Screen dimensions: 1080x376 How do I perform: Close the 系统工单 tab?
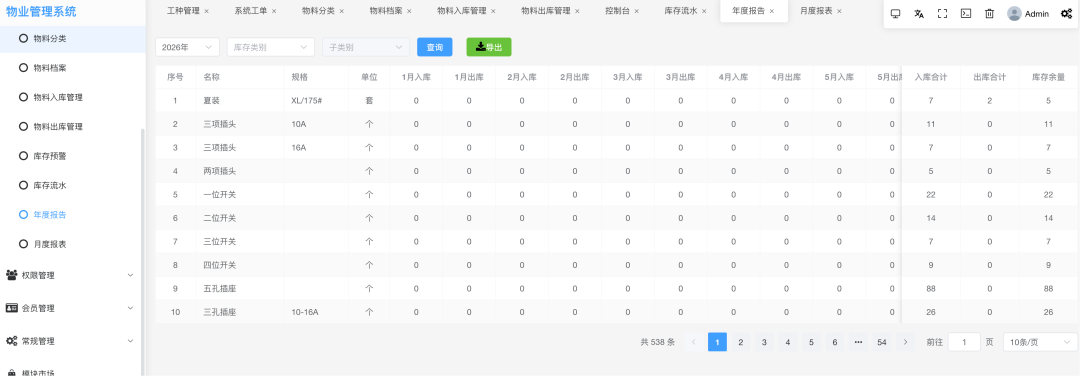pos(274,11)
